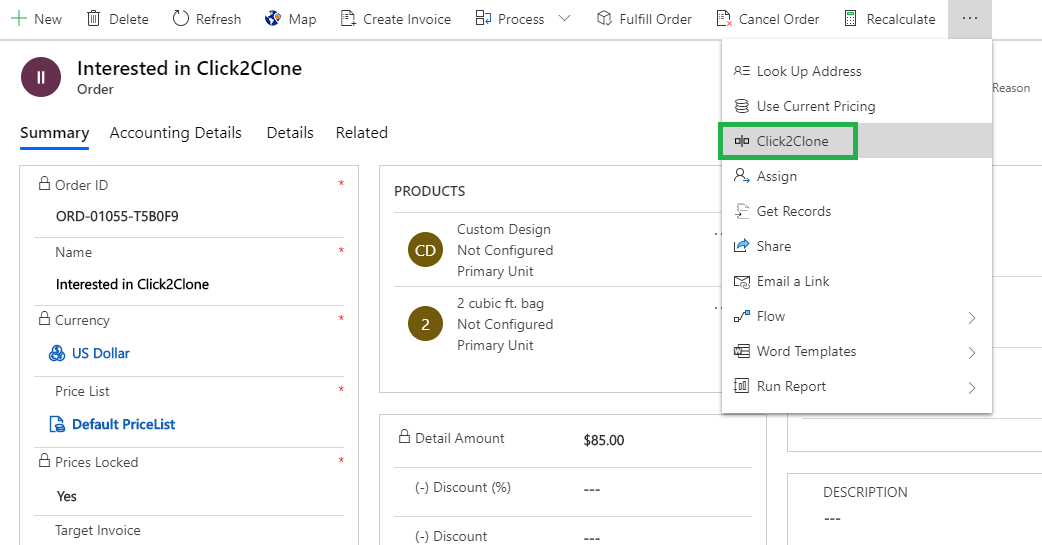Open the US Dollar currency link

100,353
